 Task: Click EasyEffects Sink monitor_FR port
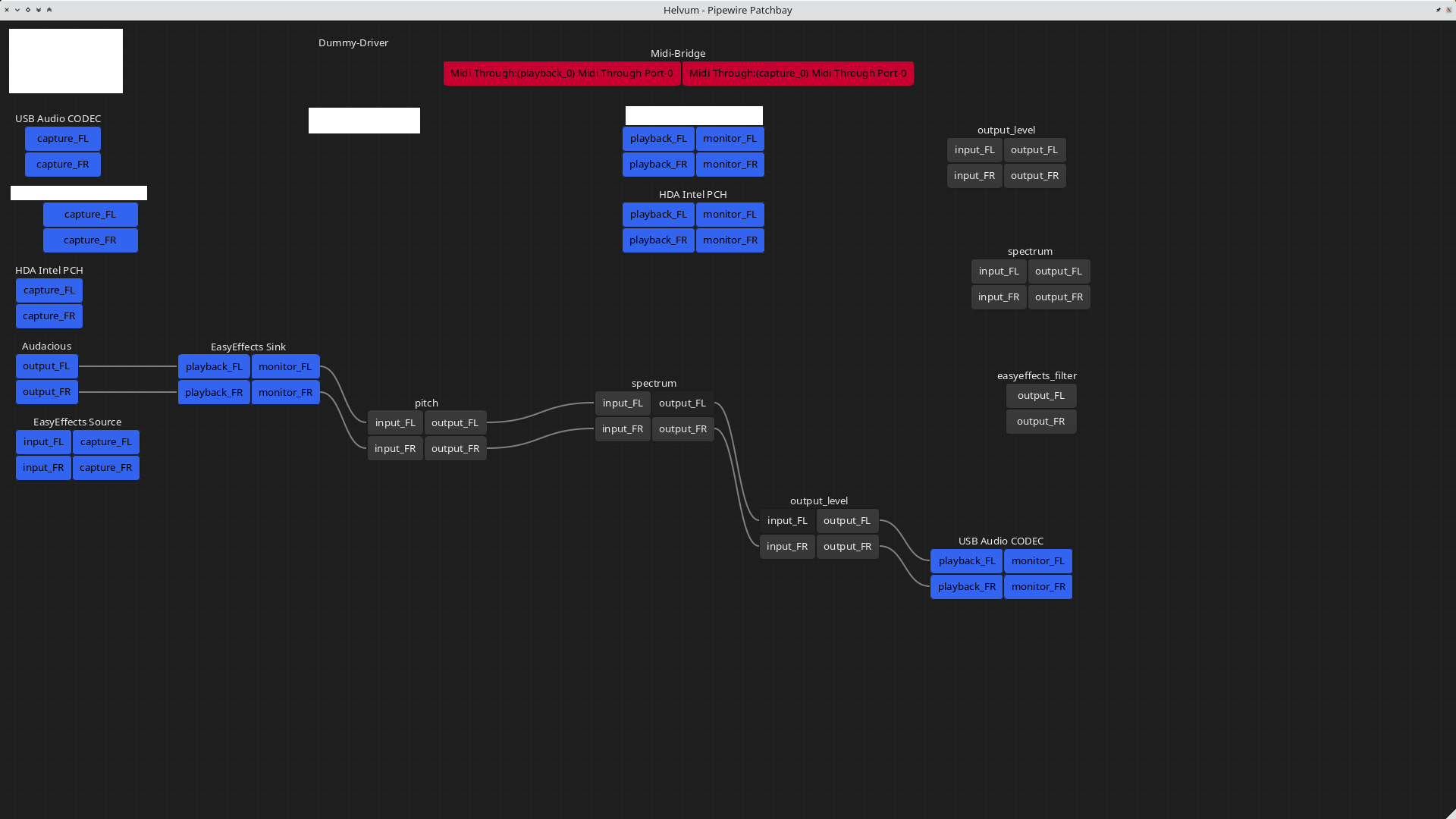(x=285, y=392)
